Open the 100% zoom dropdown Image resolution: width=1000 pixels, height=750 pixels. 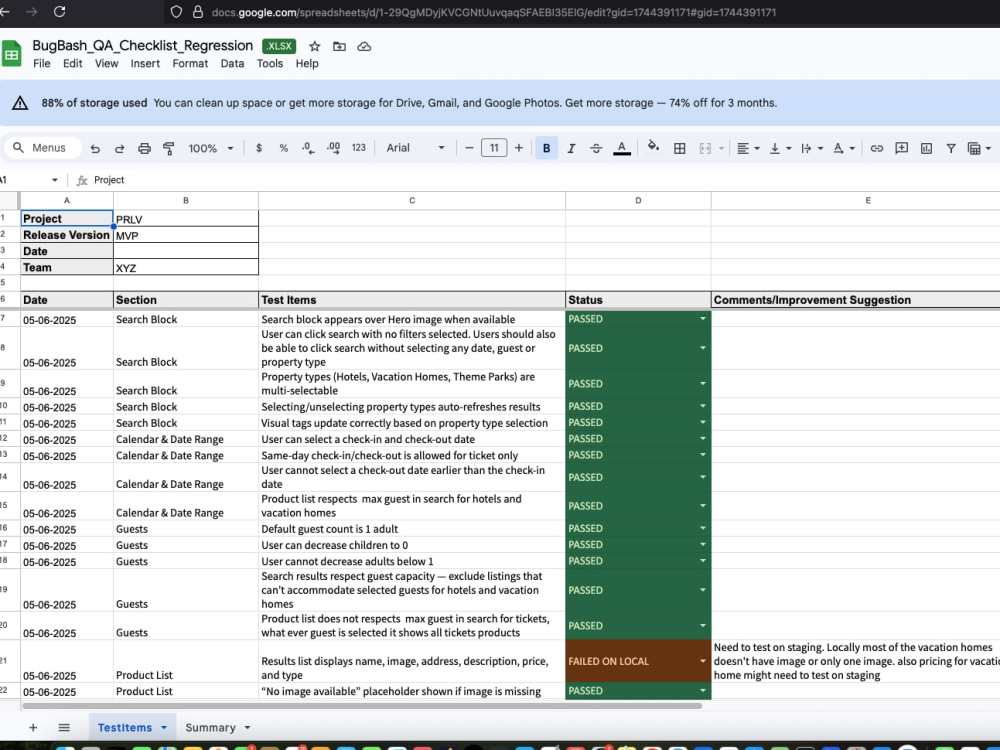click(x=211, y=148)
